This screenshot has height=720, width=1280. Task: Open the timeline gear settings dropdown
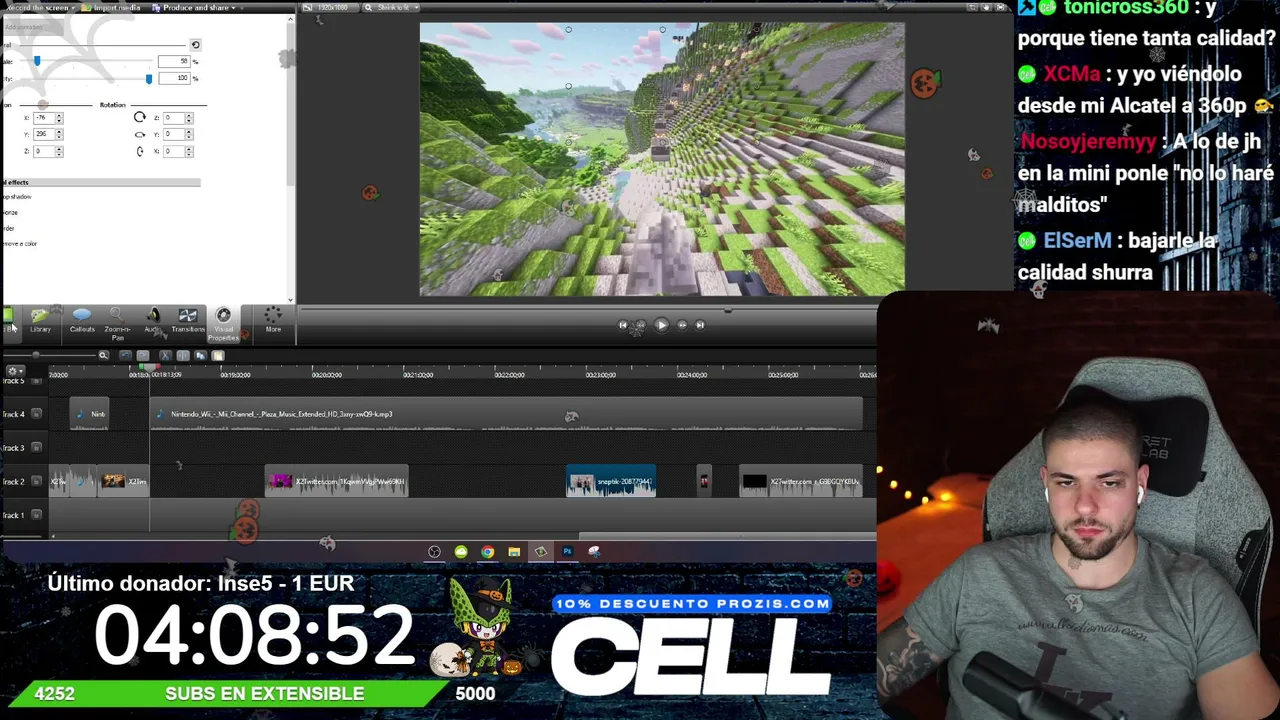tap(14, 371)
